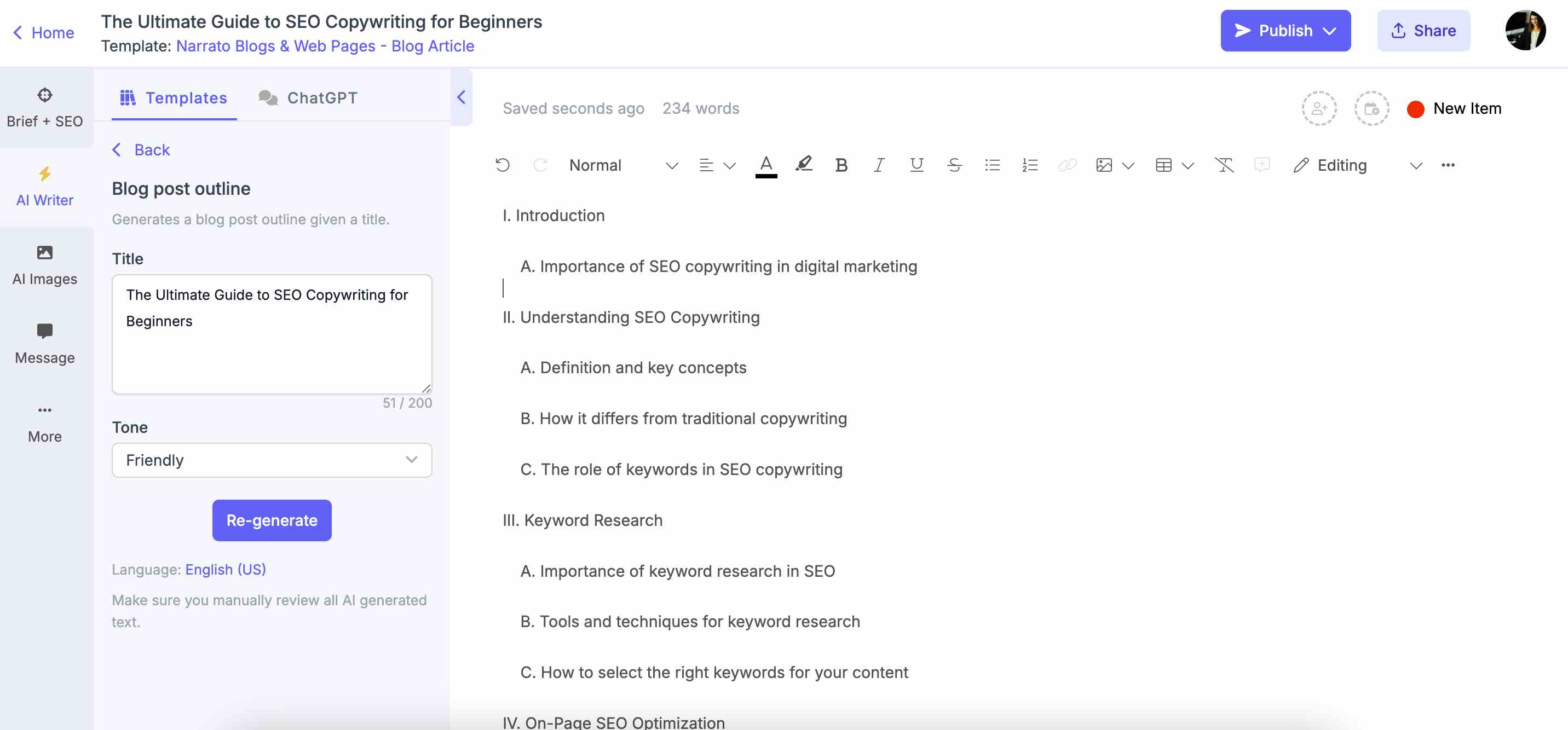Toggle Underline formatting on text
The height and width of the screenshot is (730, 1568).
point(916,164)
